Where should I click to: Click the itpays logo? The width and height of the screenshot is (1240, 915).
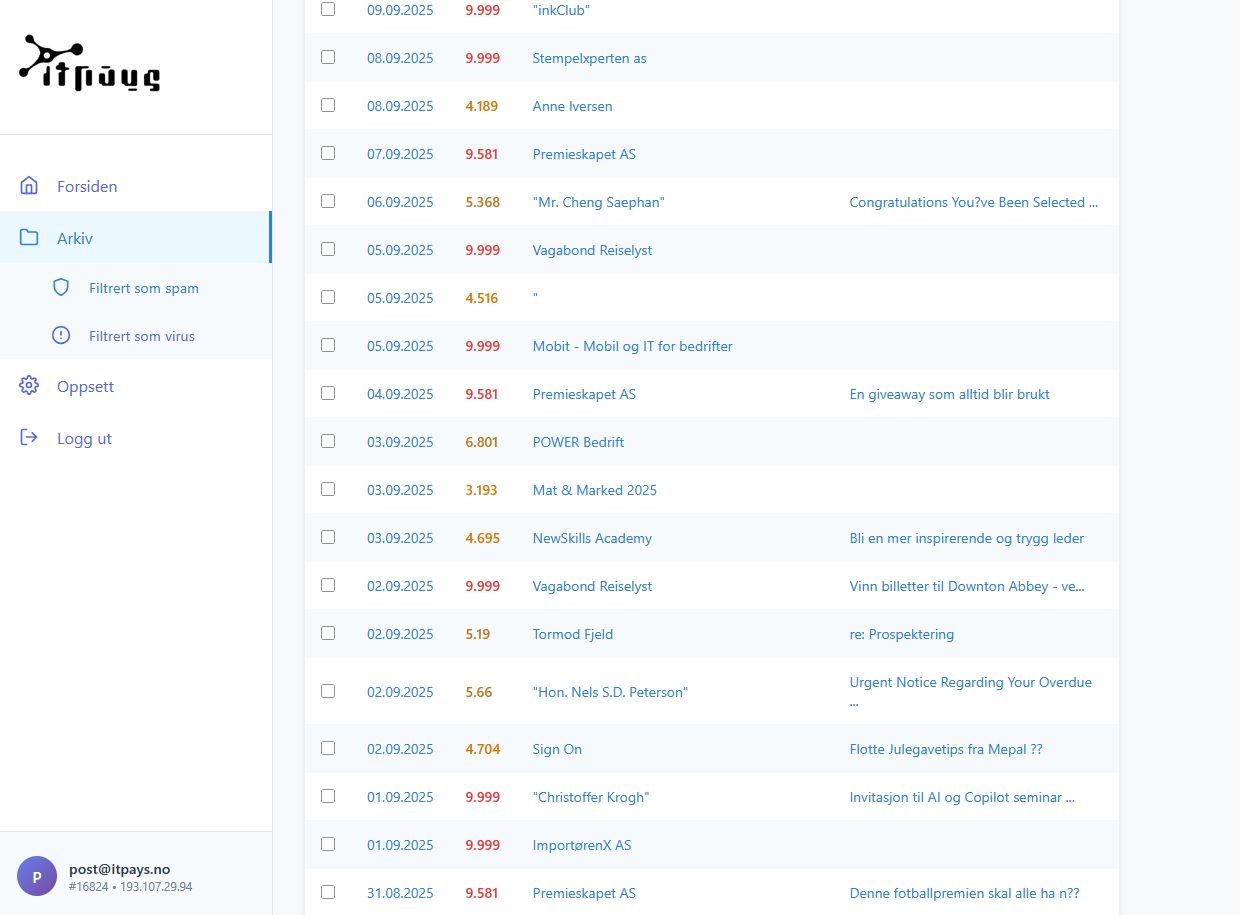point(90,64)
